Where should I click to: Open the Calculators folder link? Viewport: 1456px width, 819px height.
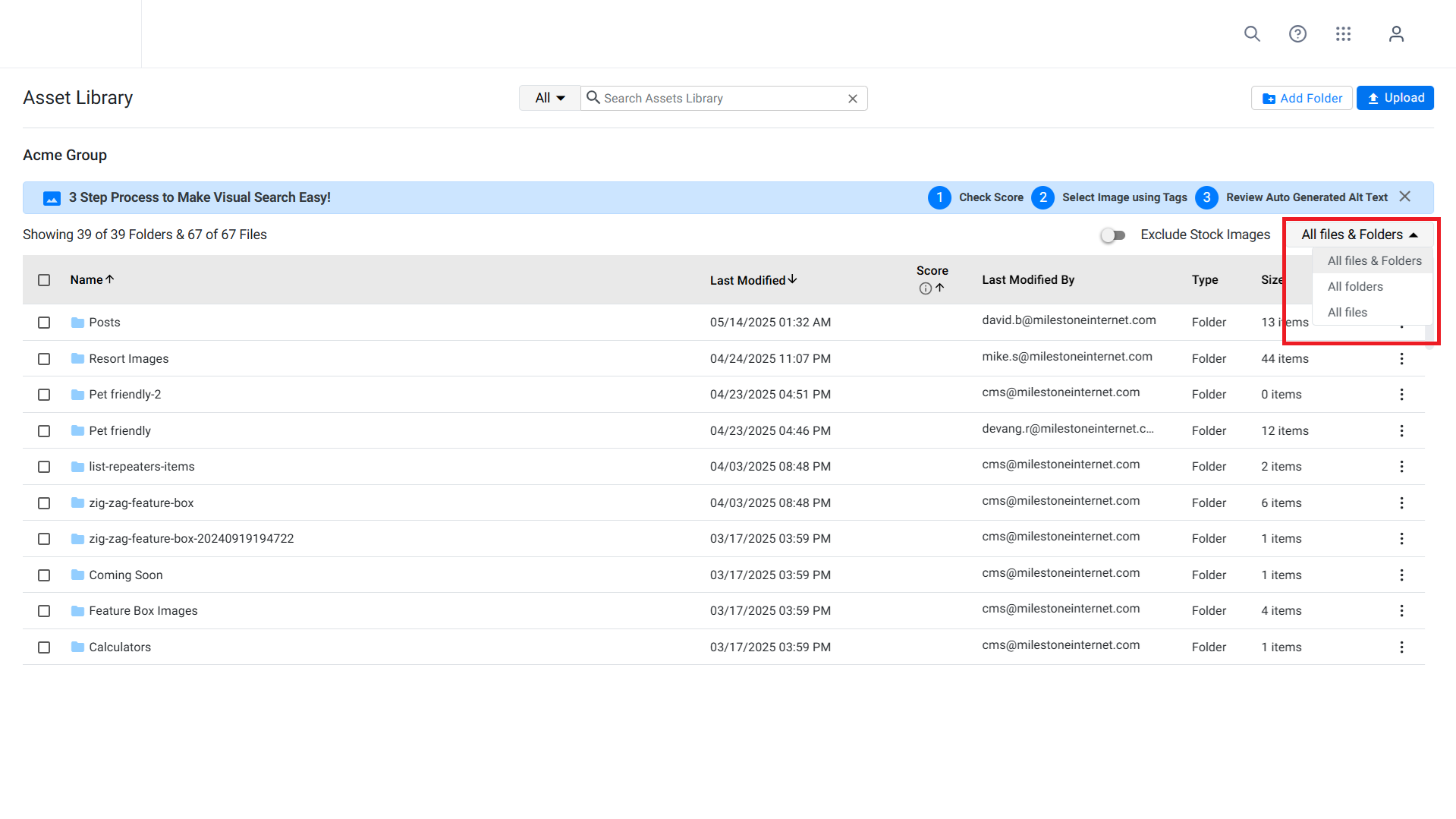120,647
